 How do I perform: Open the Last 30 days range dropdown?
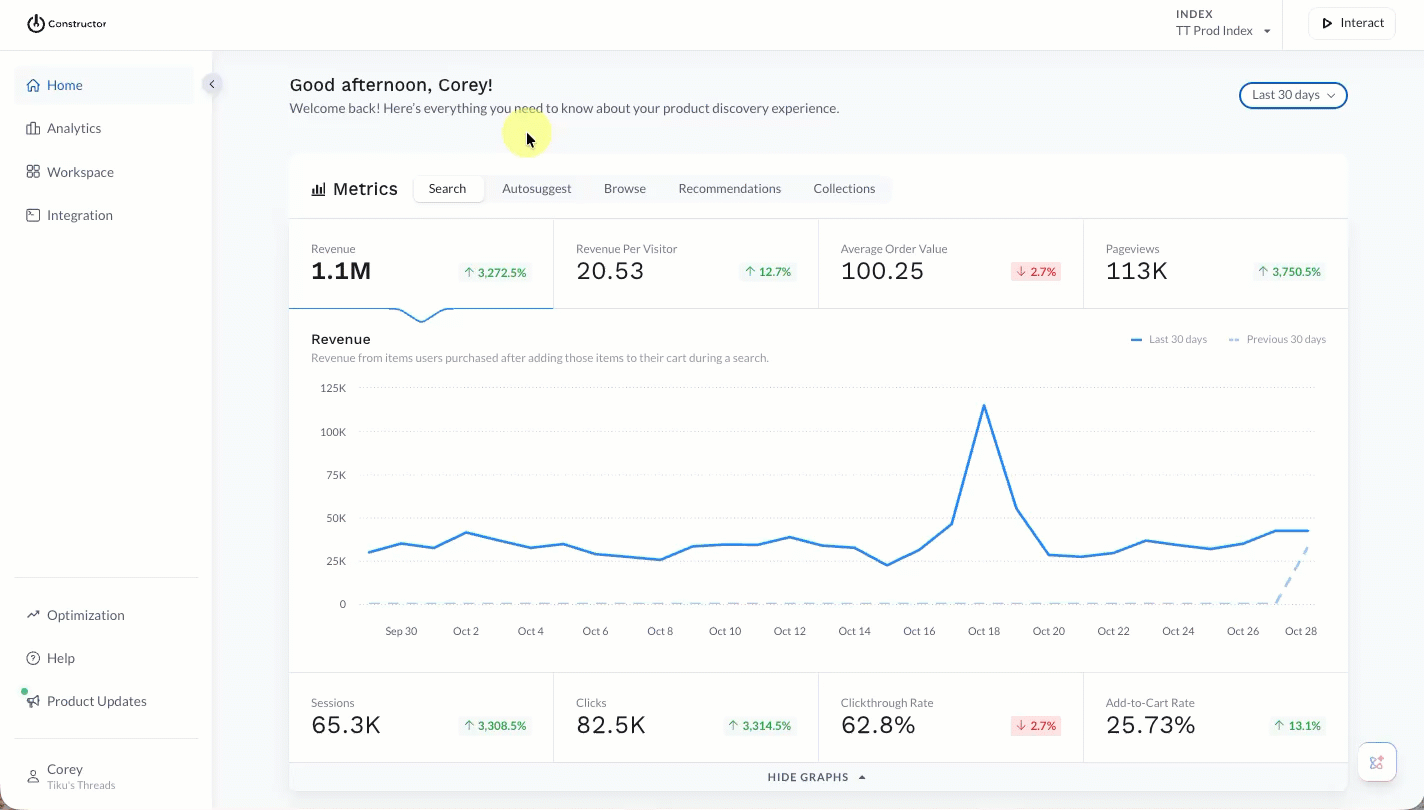[1293, 95]
